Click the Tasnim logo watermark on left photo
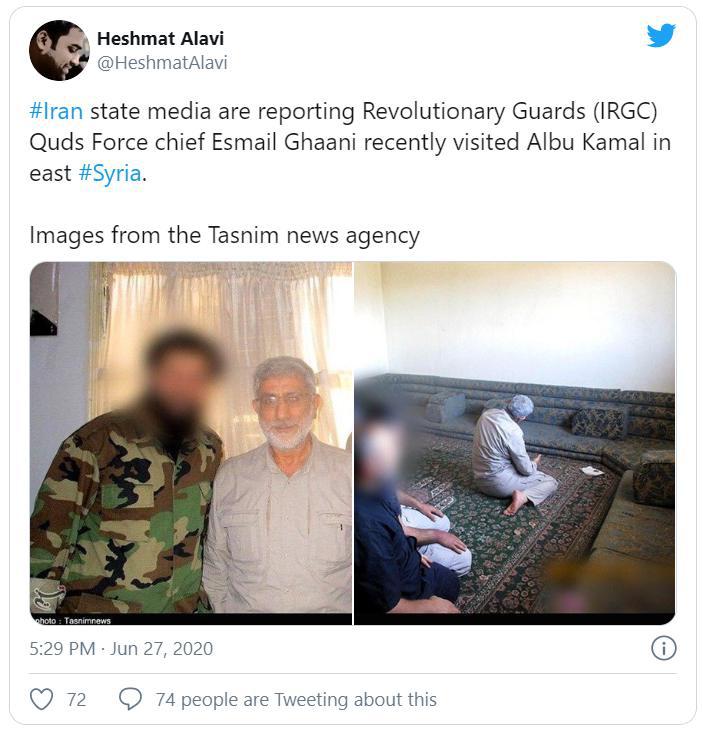This screenshot has width=703, height=733. [48, 597]
